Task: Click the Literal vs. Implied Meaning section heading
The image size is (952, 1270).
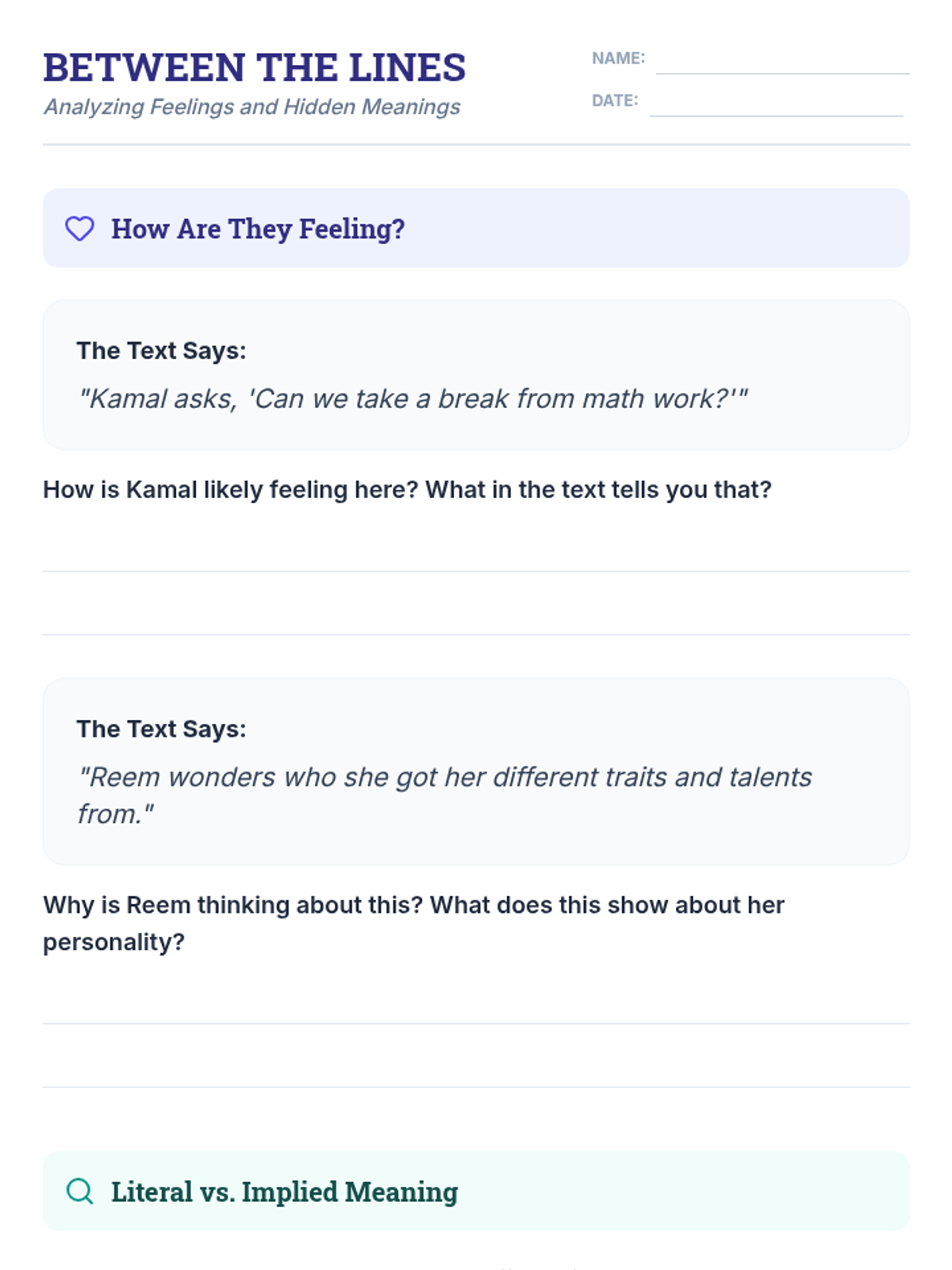Action: (x=284, y=1191)
